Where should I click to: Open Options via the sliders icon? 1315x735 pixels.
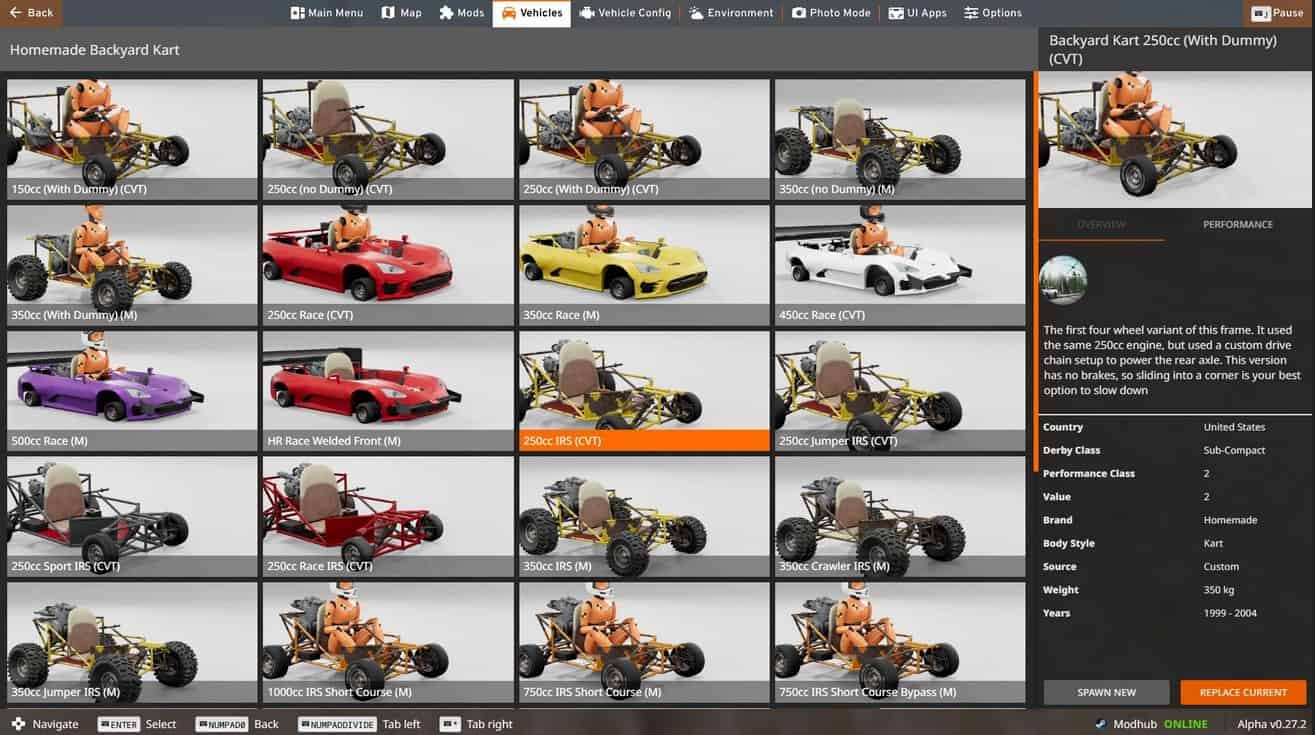click(971, 13)
